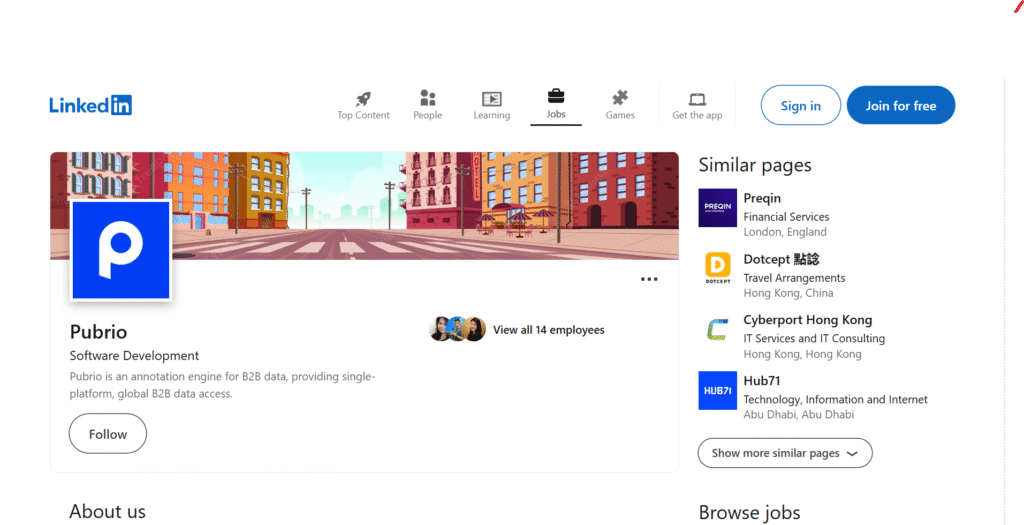Click the Cyberport Hong Kong logo
The image size is (1024, 525).
[x=717, y=329]
